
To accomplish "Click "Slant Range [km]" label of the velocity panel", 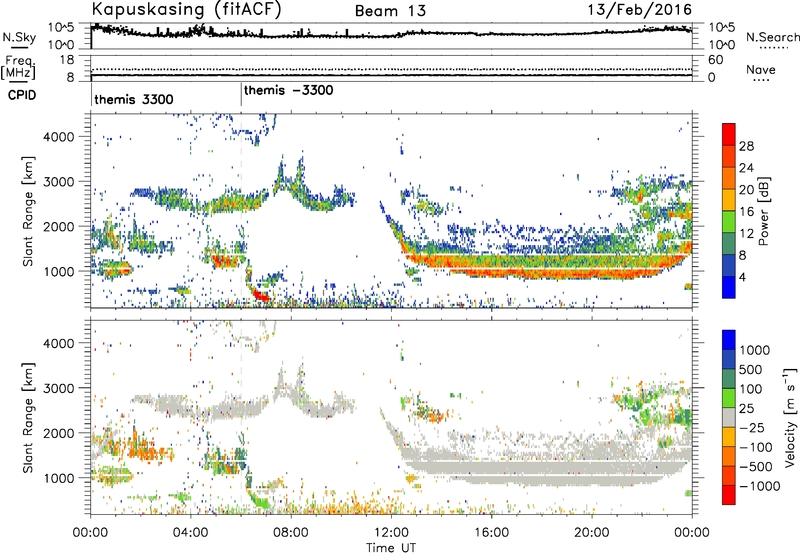I will pyautogui.click(x=28, y=417).
